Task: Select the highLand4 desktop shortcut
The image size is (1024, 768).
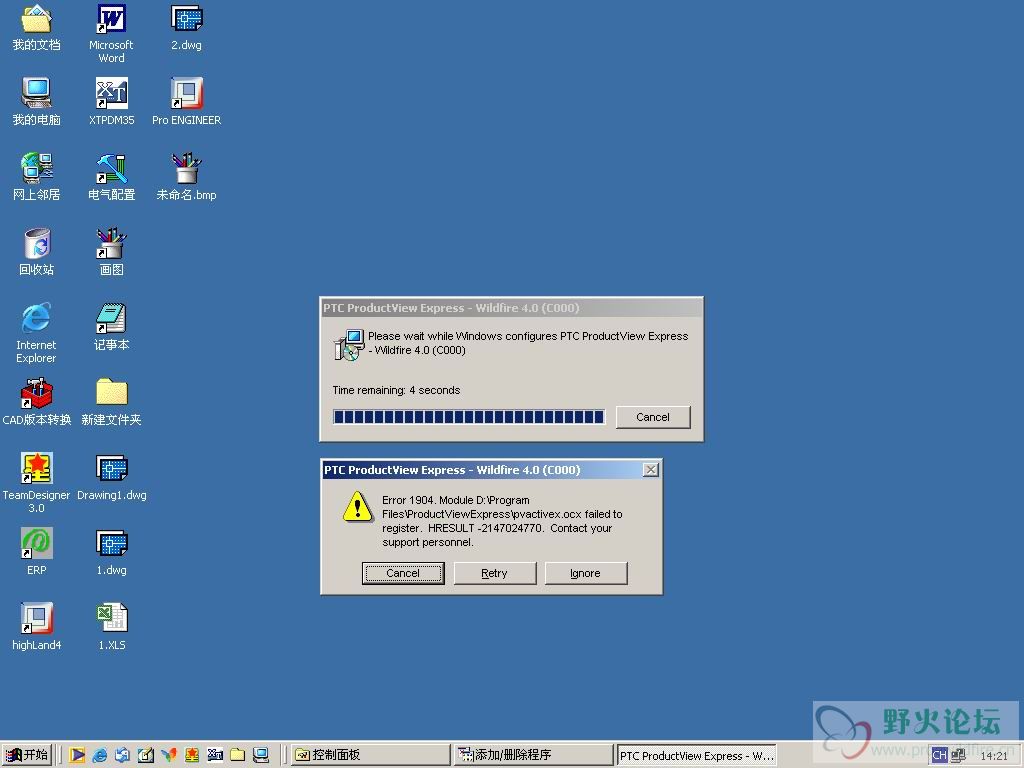Action: pyautogui.click(x=37, y=627)
